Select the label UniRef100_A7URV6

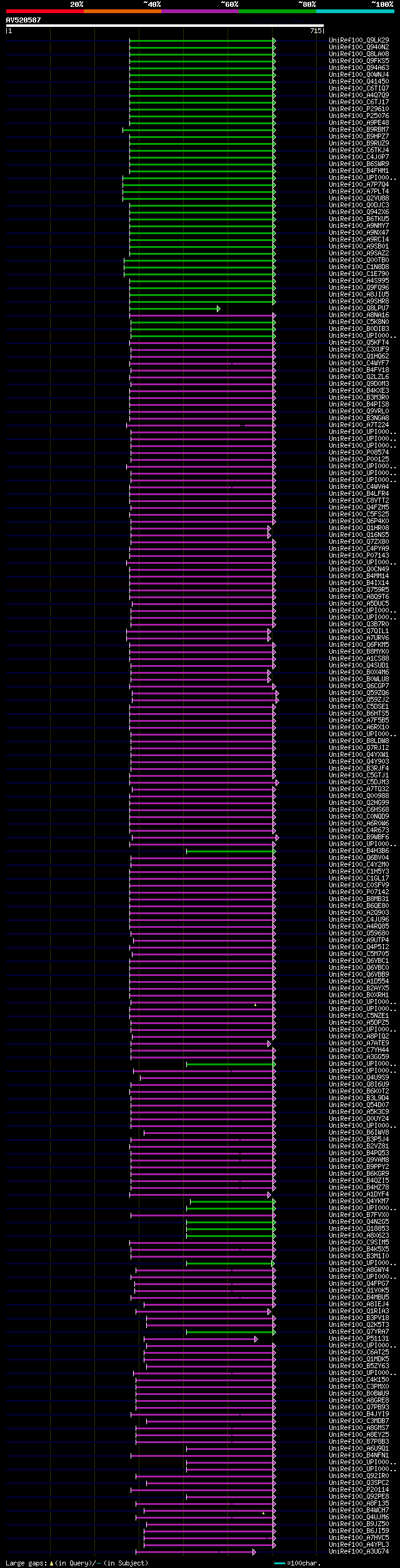coord(359,638)
